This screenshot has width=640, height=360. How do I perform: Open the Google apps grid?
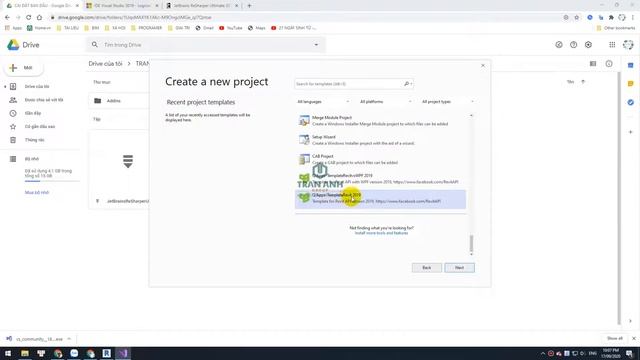pos(612,45)
